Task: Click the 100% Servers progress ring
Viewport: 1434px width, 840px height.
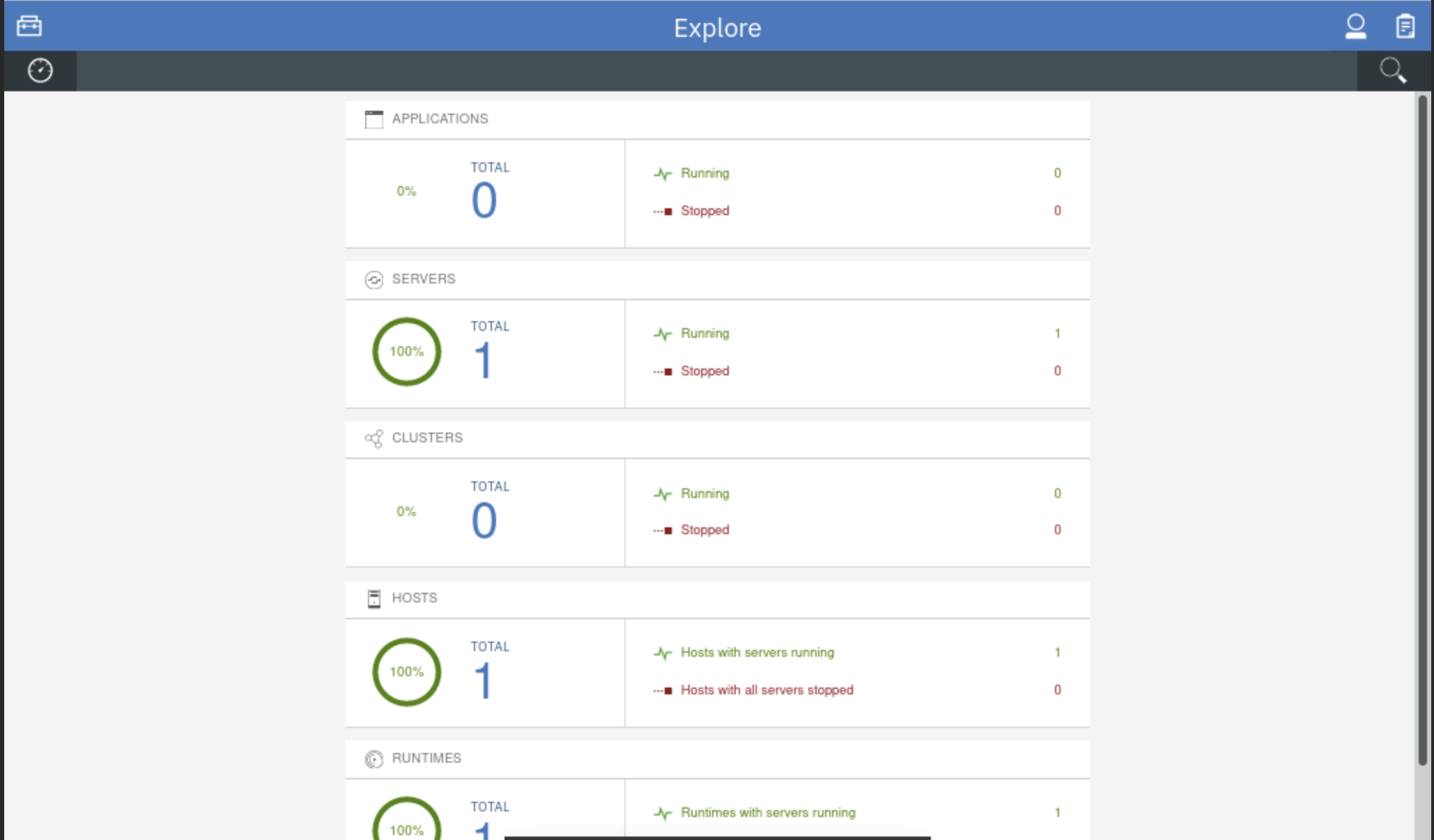Action: tap(406, 352)
